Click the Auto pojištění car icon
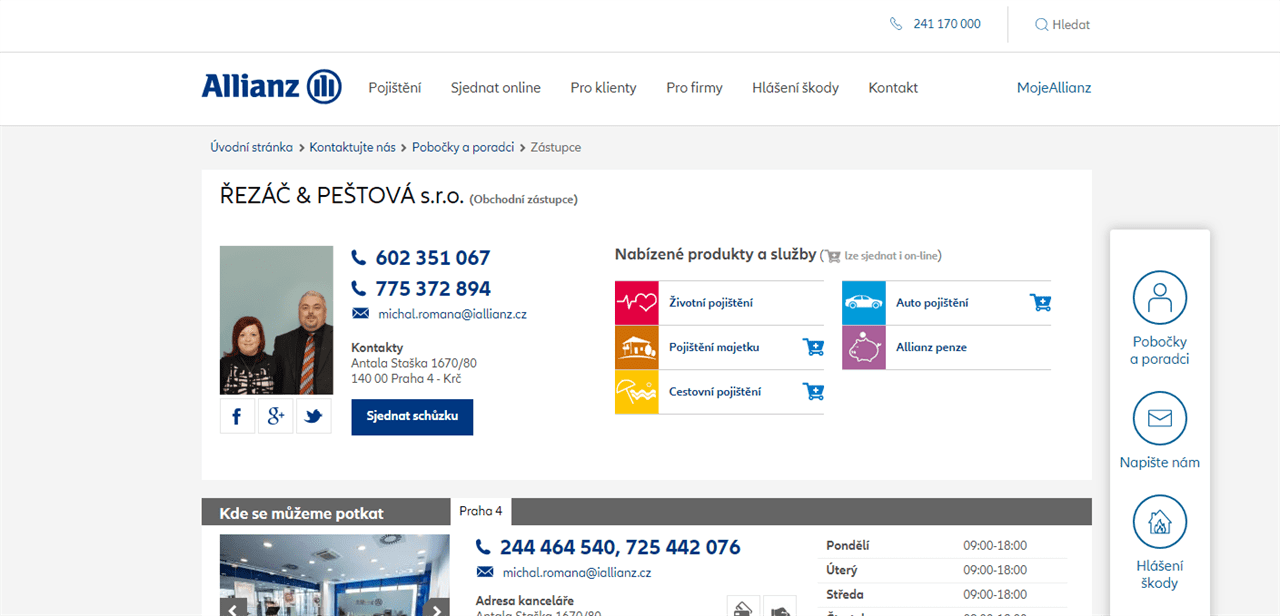 [864, 303]
